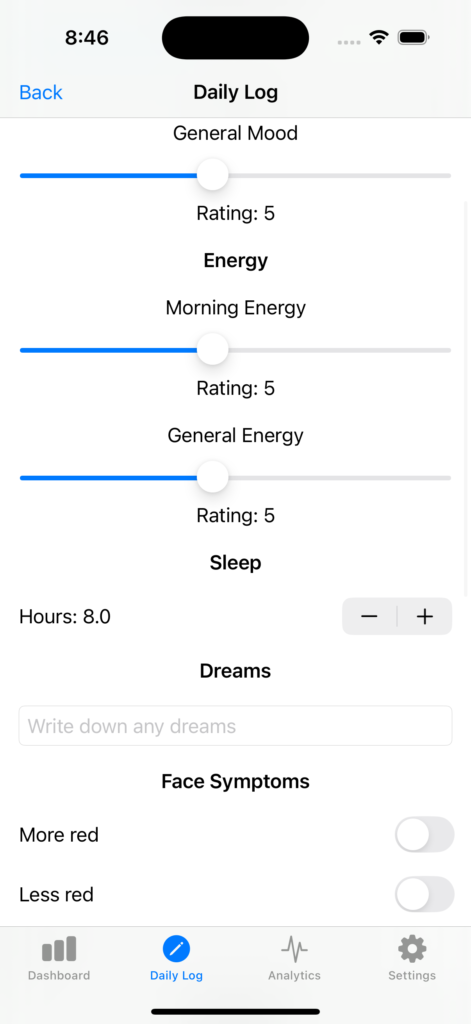Image resolution: width=471 pixels, height=1024 pixels.
Task: Tap the battery icon in status bar
Action: click(x=413, y=38)
